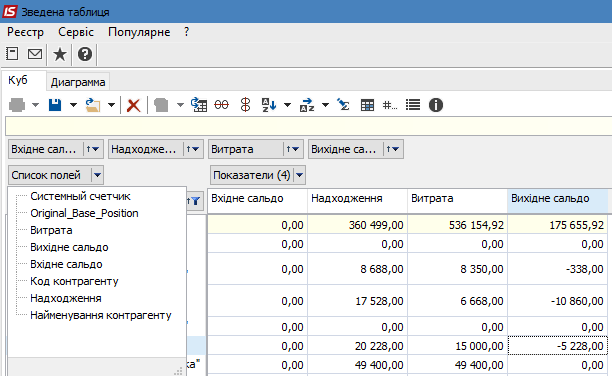612x376 pixels.
Task: Select Код контрагенту in field list
Action: (x=74, y=281)
